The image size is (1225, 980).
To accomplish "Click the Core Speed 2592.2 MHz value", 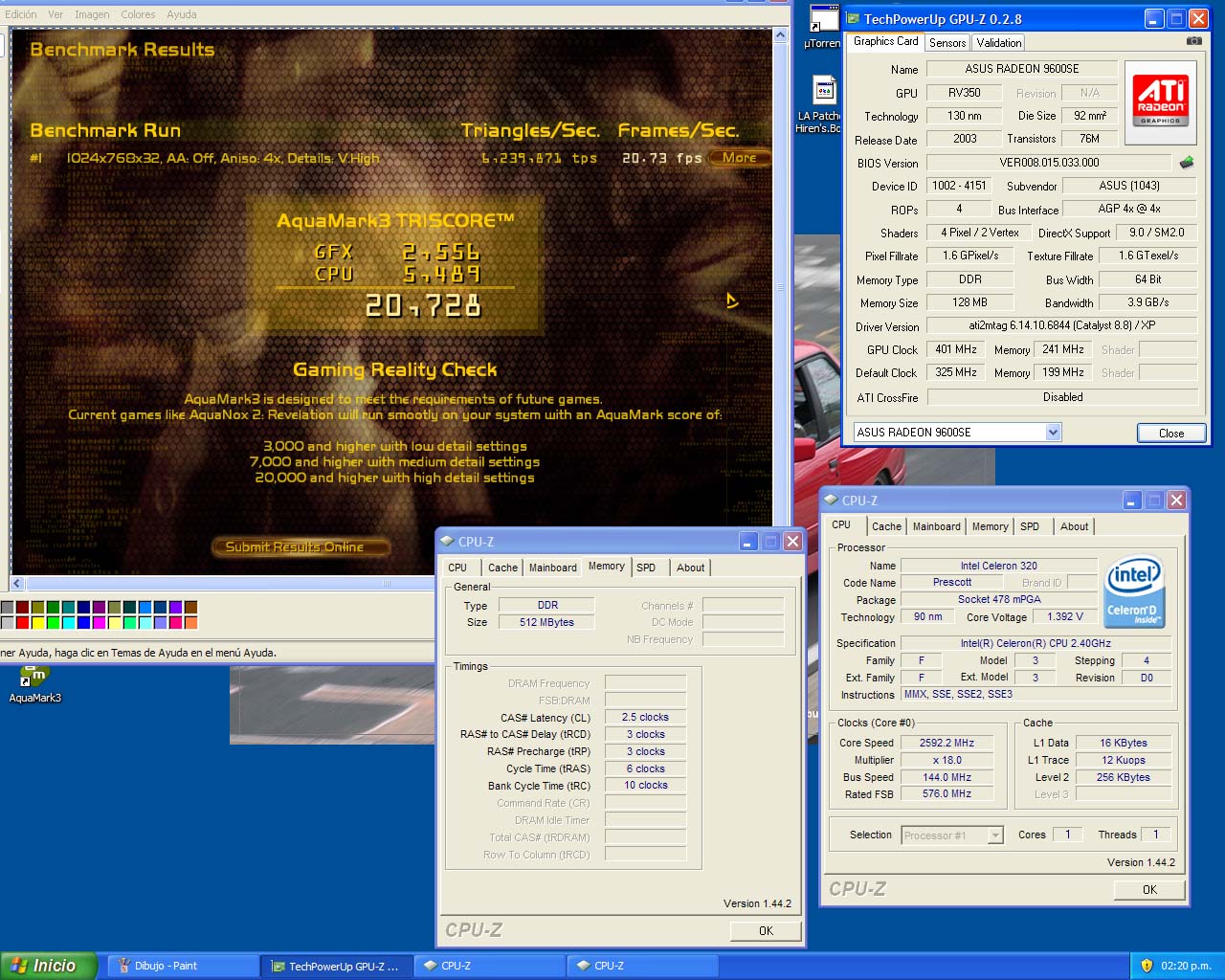I will coord(947,743).
